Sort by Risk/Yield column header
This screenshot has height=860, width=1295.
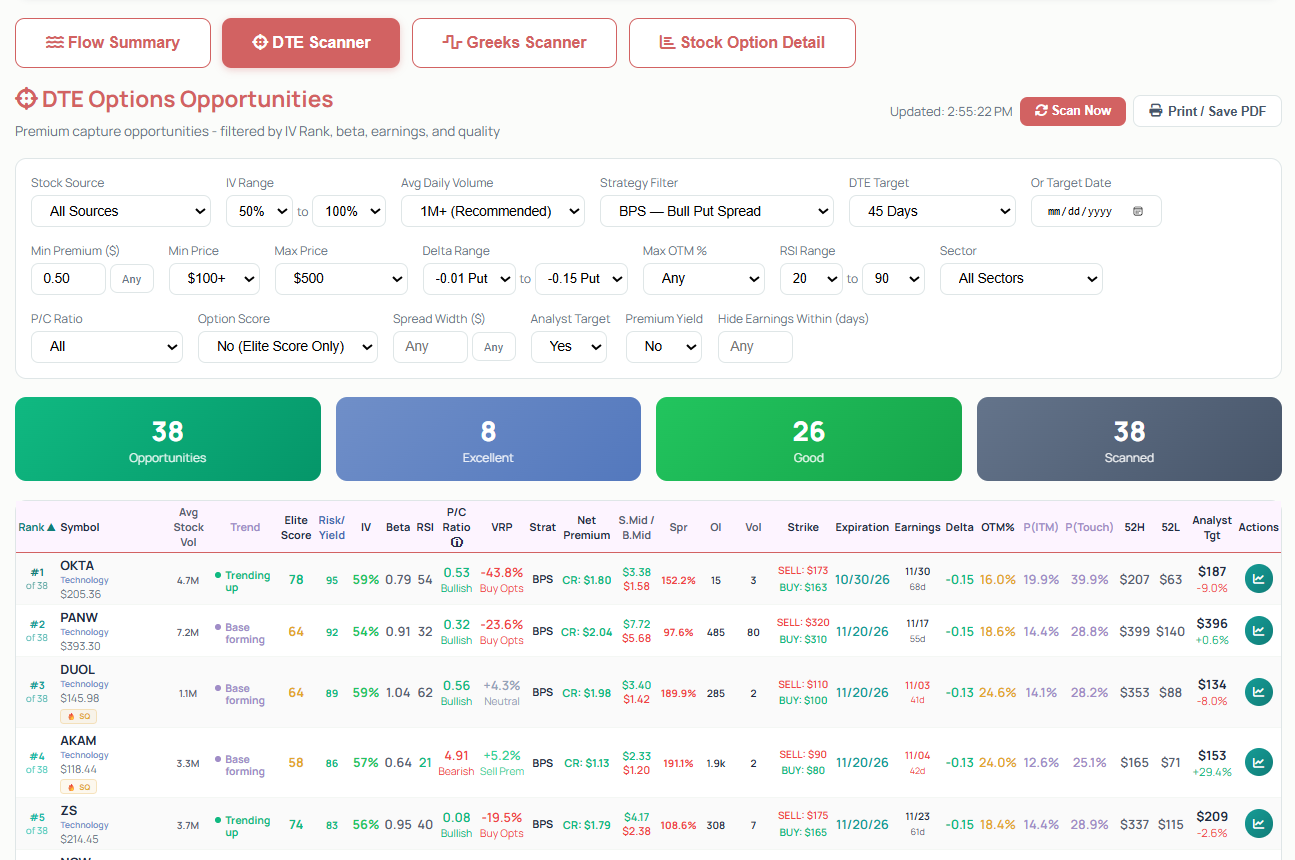332,527
